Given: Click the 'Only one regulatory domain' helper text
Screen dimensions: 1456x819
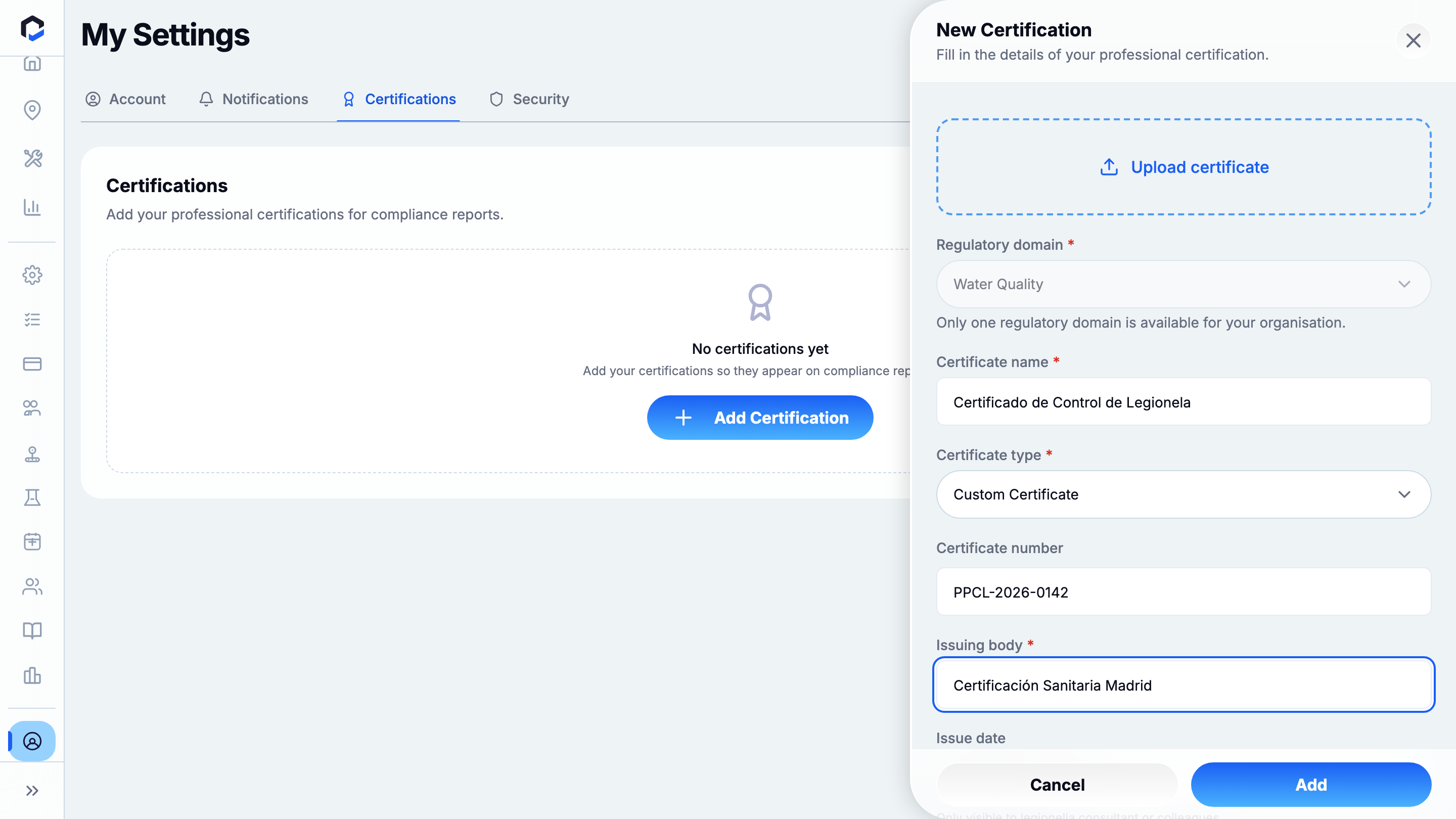Looking at the screenshot, I should pyautogui.click(x=1141, y=323).
